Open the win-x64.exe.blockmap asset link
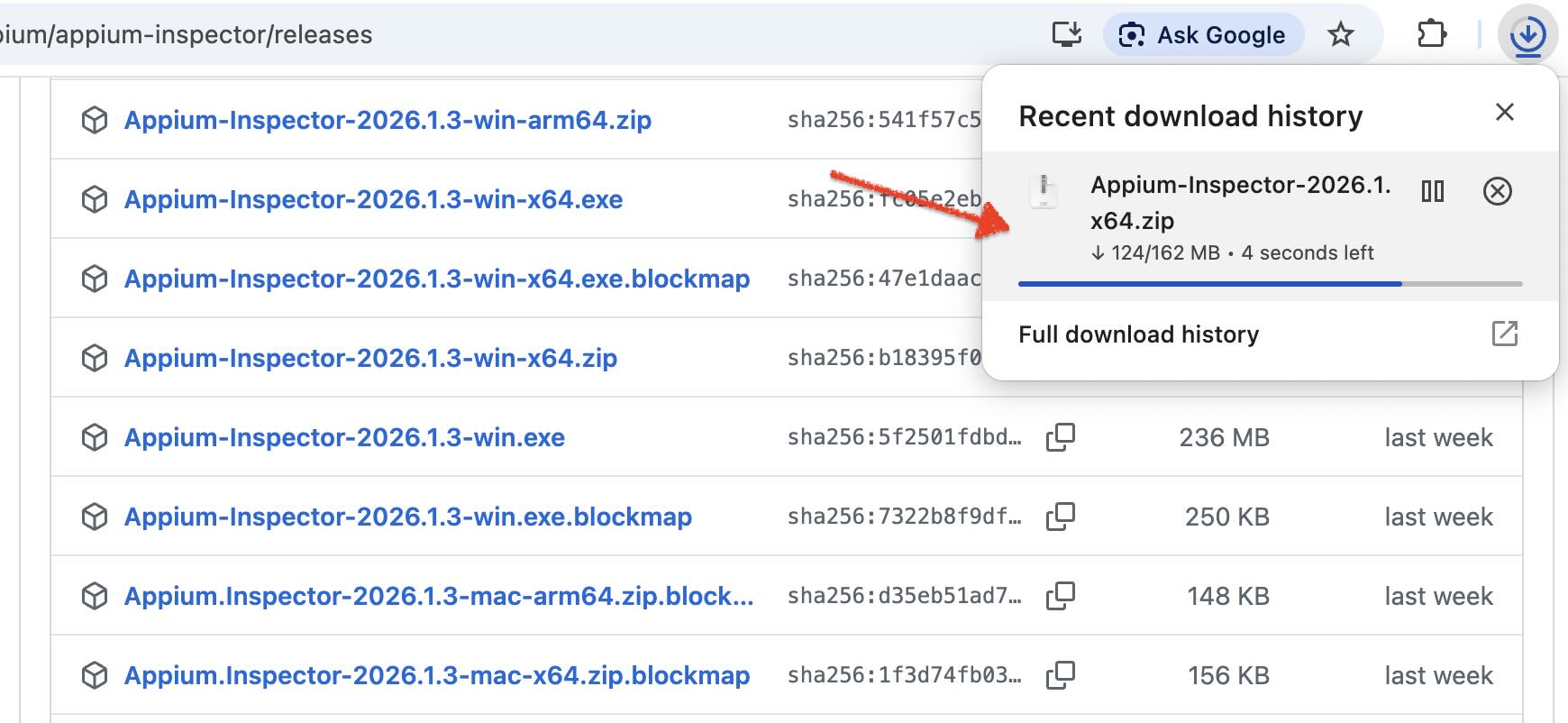 [436, 279]
